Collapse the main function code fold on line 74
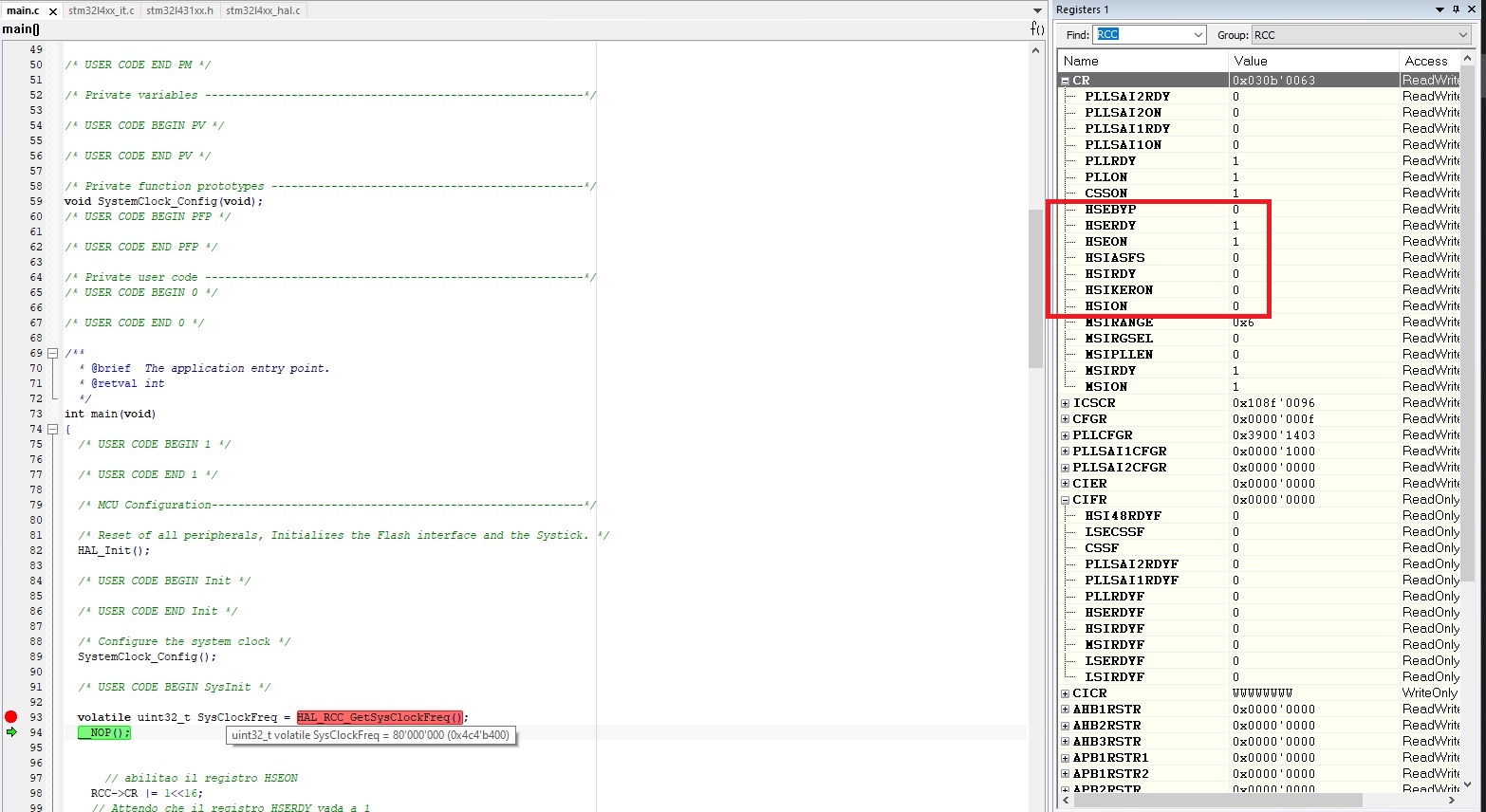This screenshot has width=1486, height=812. (52, 429)
